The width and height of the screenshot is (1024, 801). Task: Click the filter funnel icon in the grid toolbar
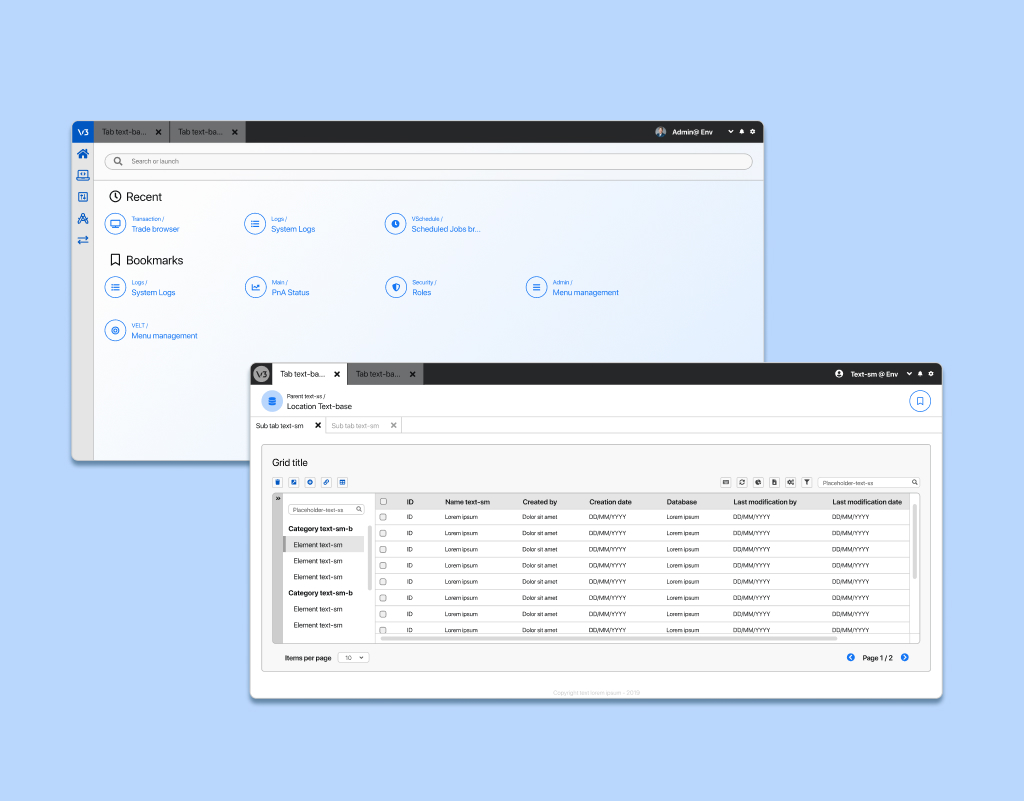[806, 482]
